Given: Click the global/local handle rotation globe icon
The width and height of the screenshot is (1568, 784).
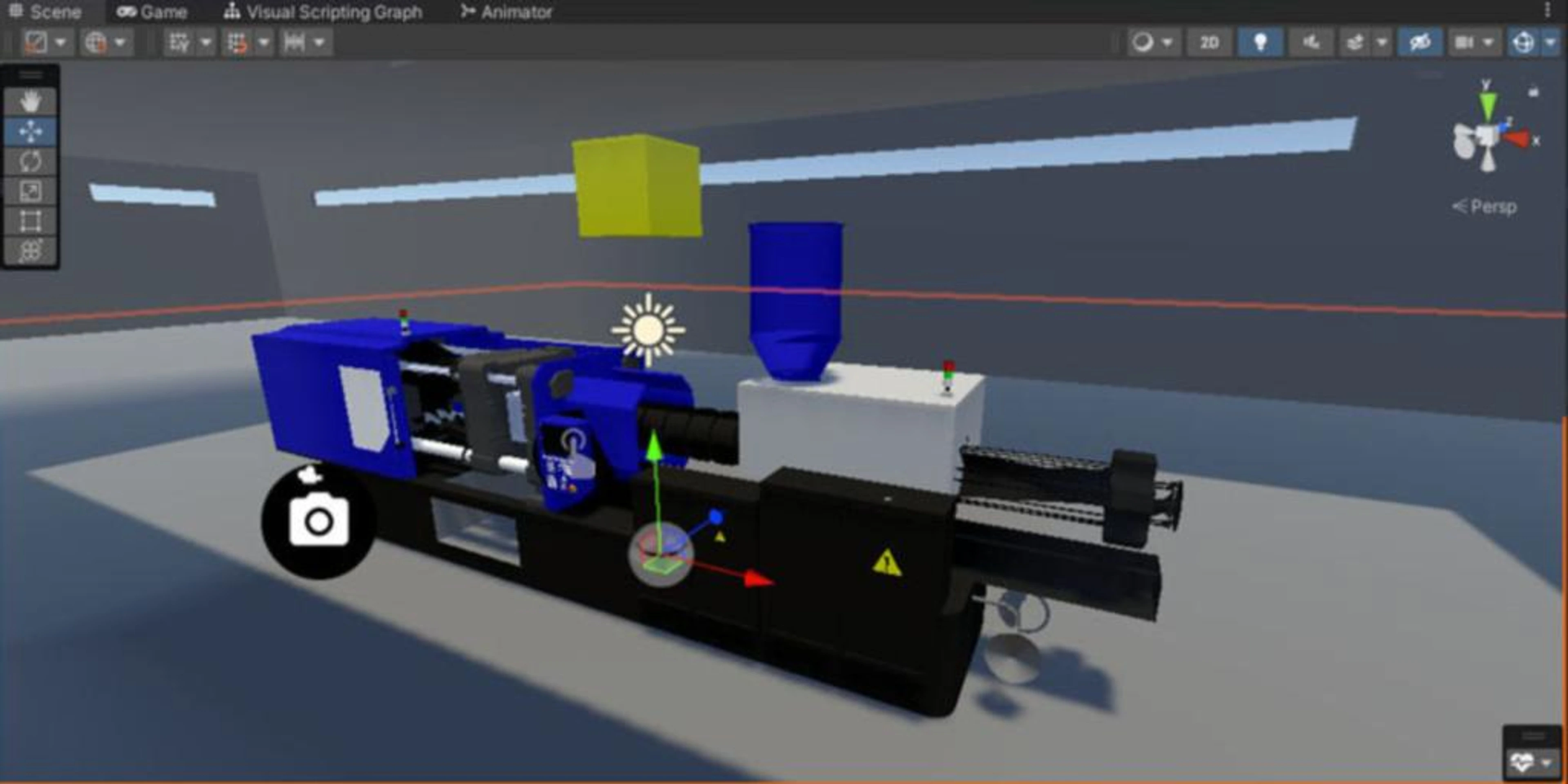Looking at the screenshot, I should pyautogui.click(x=96, y=42).
